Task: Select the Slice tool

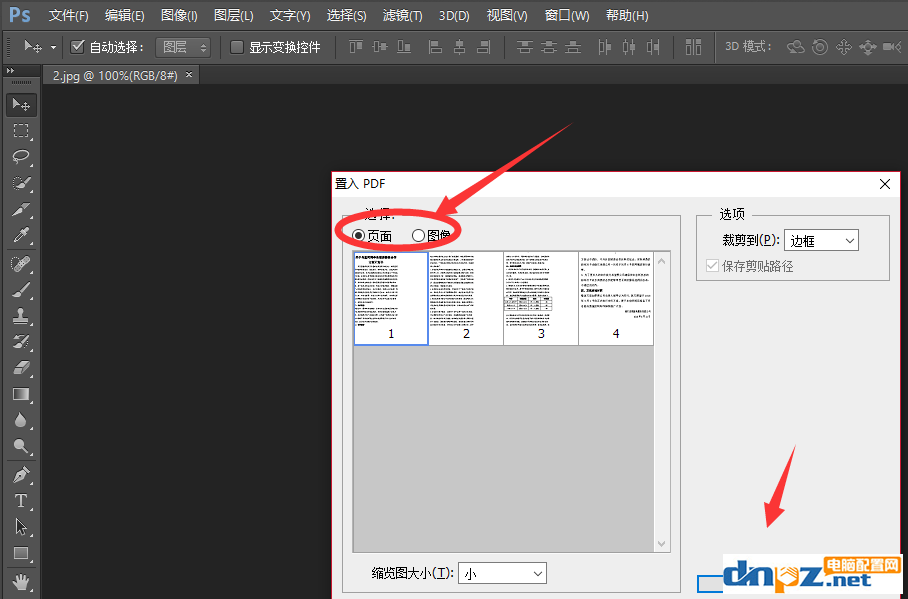Action: point(21,209)
